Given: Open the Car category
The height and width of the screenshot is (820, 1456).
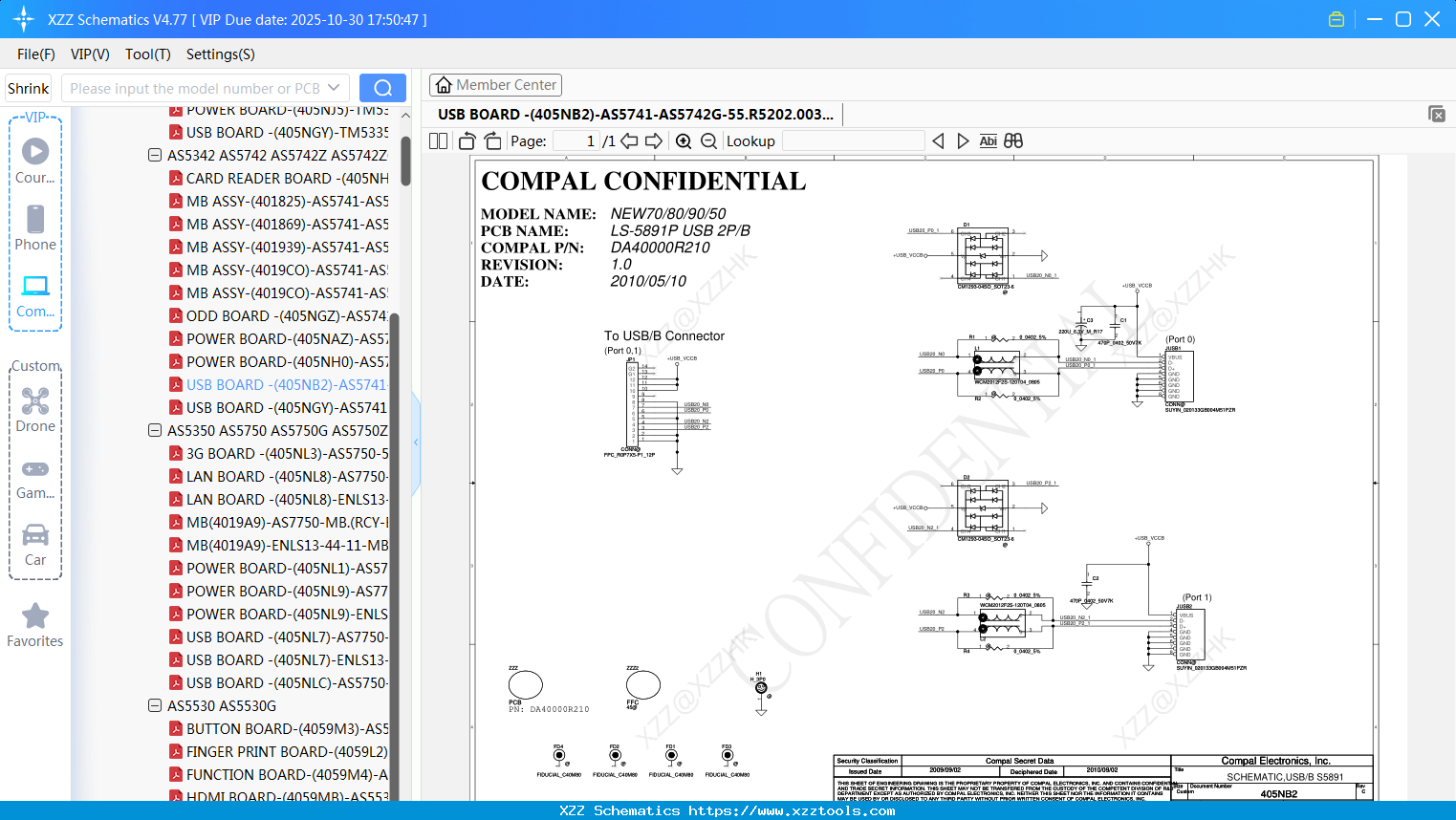Looking at the screenshot, I should (x=35, y=545).
